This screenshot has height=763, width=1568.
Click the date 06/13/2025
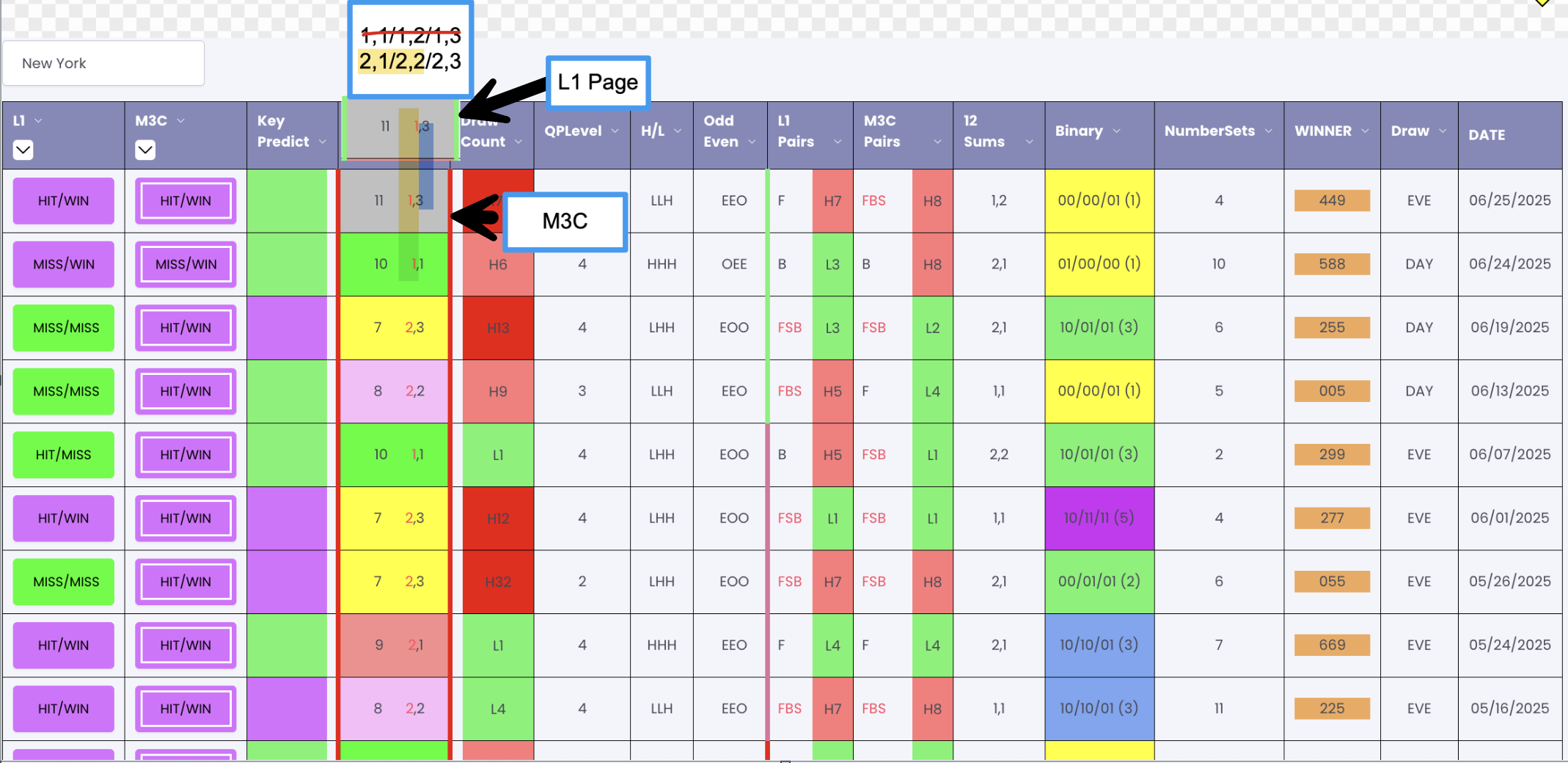click(x=1510, y=391)
